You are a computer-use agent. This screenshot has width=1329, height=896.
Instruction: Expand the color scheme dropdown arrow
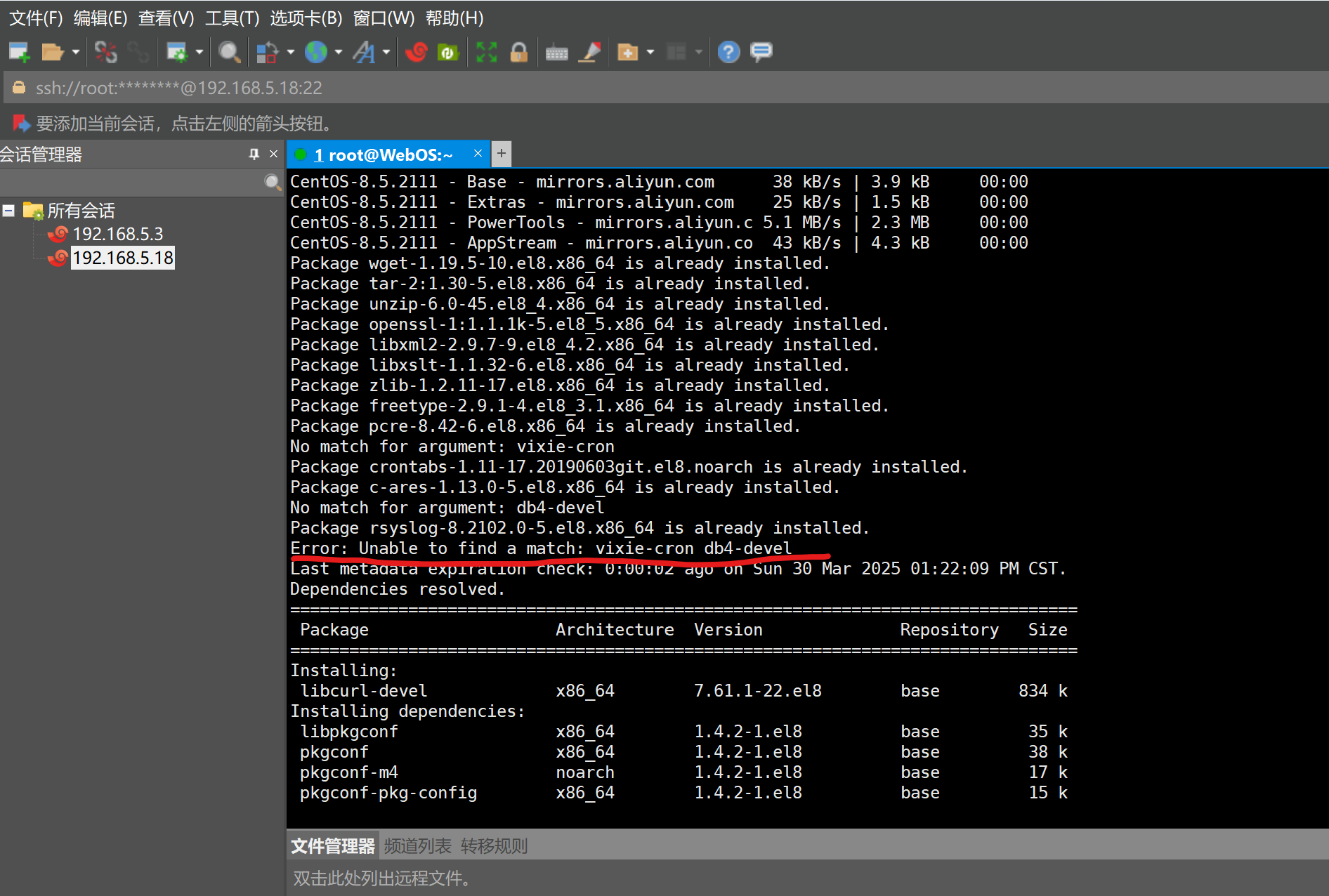coord(290,52)
